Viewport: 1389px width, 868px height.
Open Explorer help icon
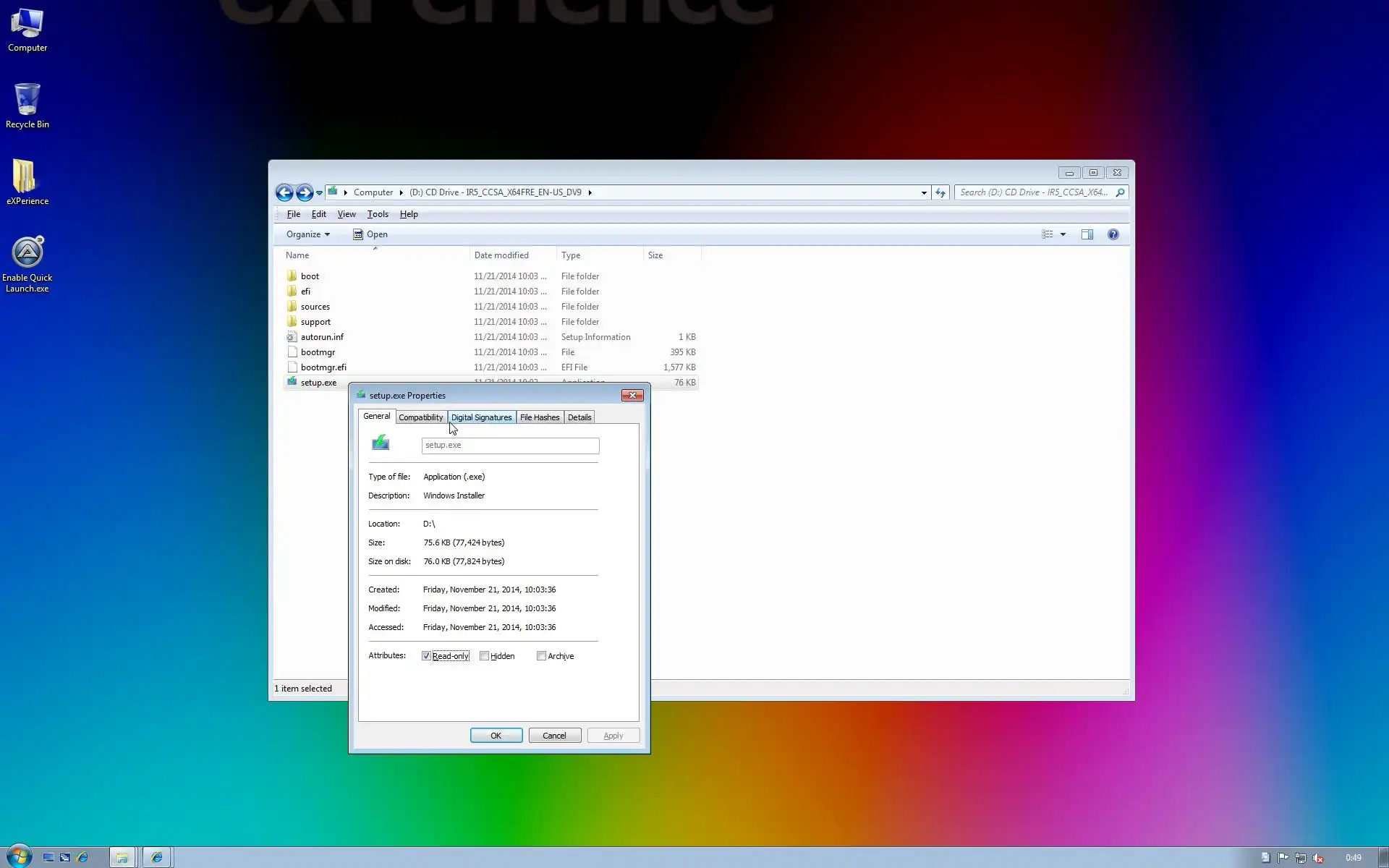point(1113,234)
